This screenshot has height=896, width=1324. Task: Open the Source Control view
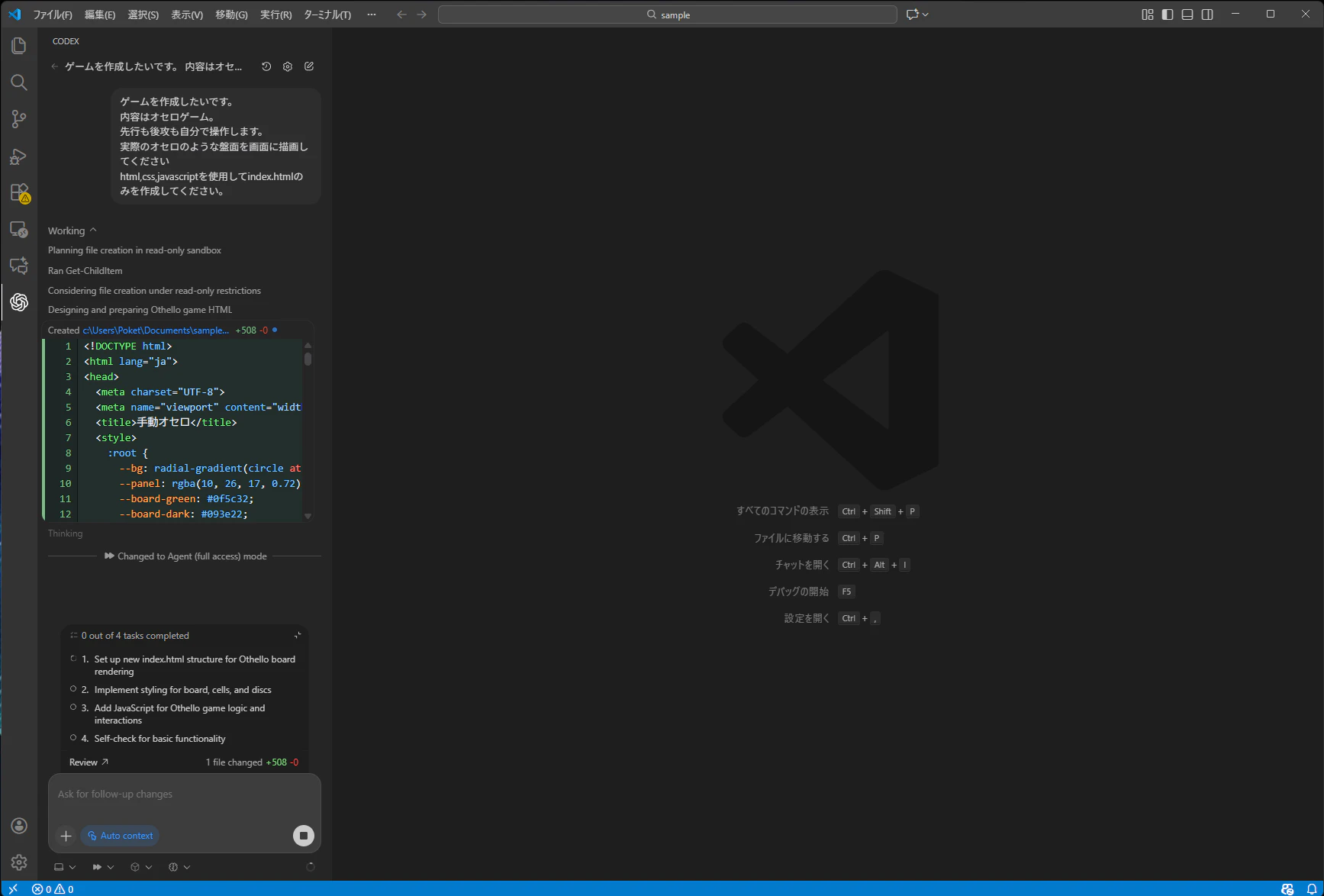[19, 119]
